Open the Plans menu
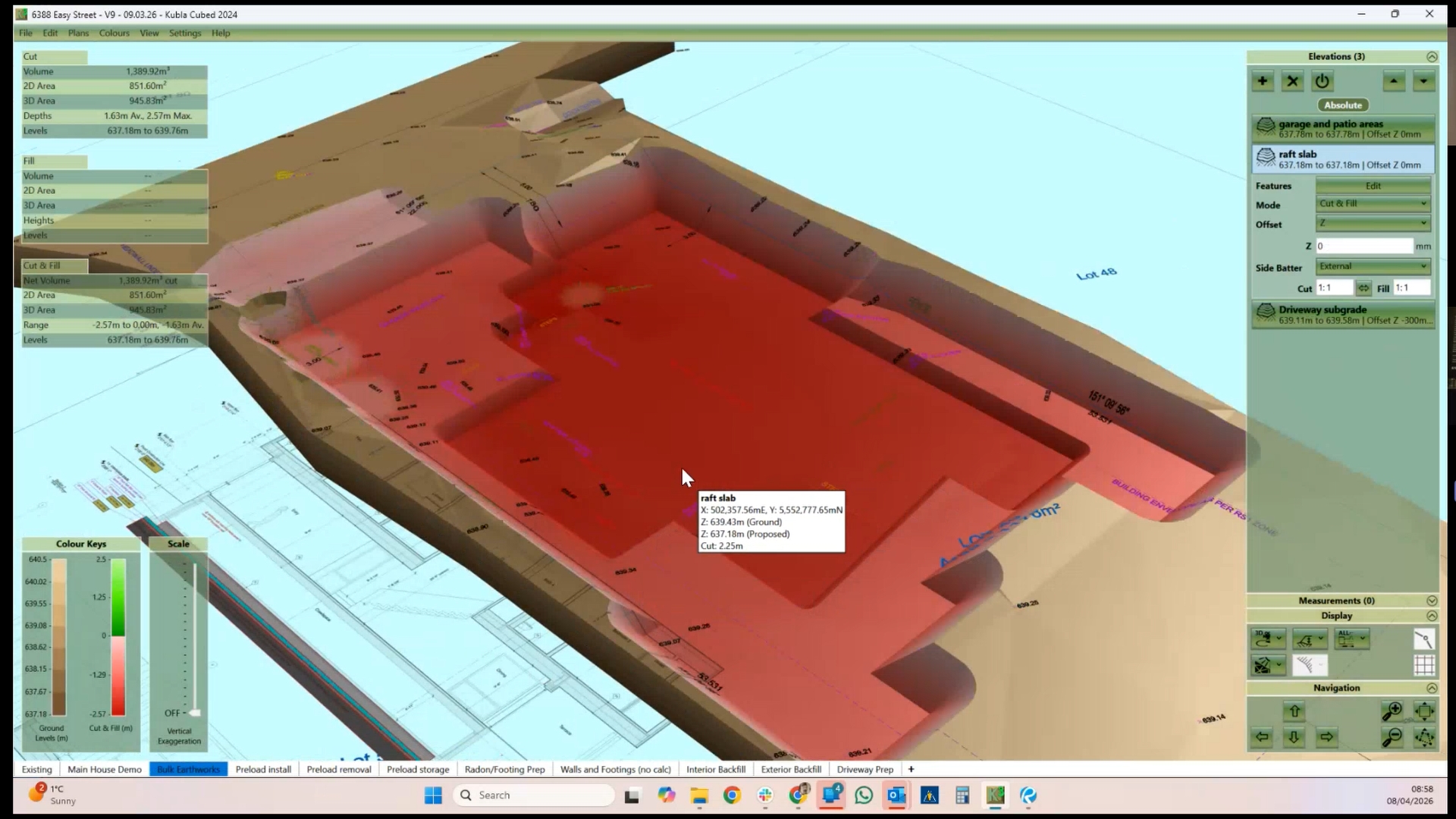Viewport: 1456px width, 819px height. 78,33
